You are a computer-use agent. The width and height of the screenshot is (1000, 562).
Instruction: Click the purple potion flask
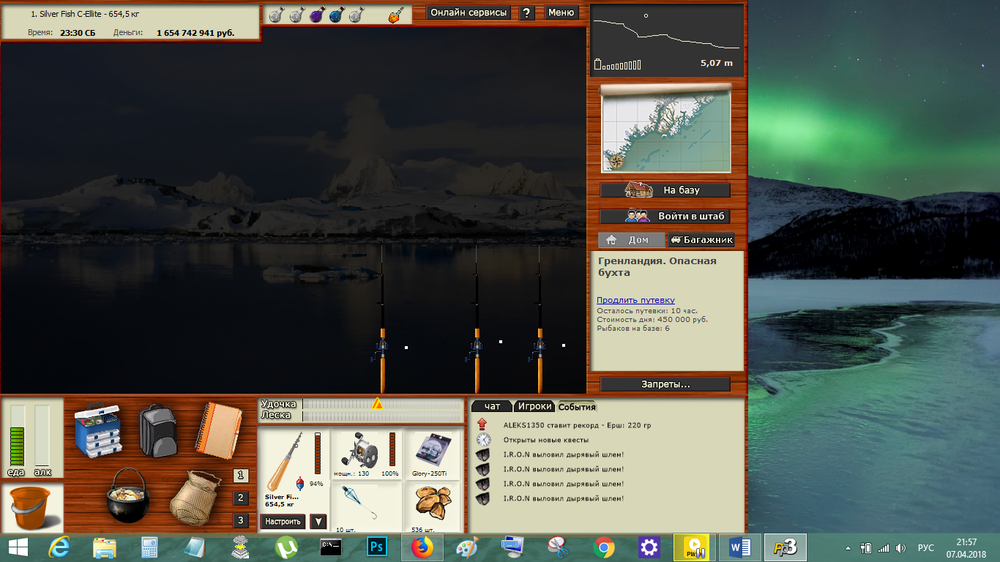coord(317,15)
